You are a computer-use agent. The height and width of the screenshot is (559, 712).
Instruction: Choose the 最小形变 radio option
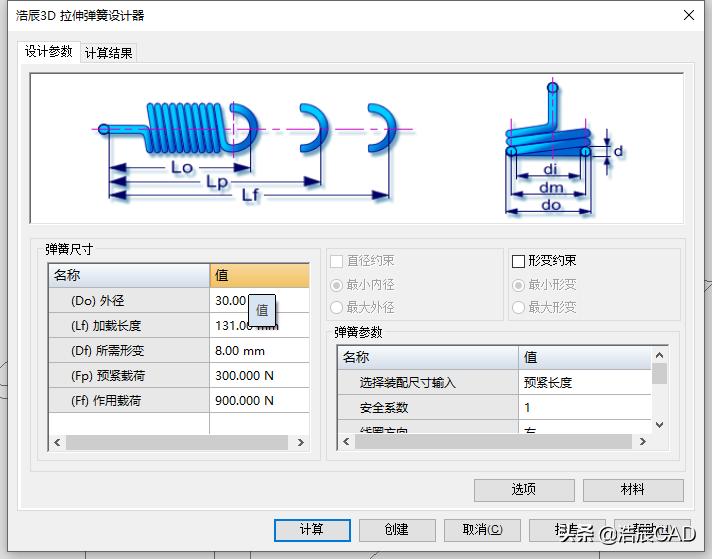(x=518, y=285)
